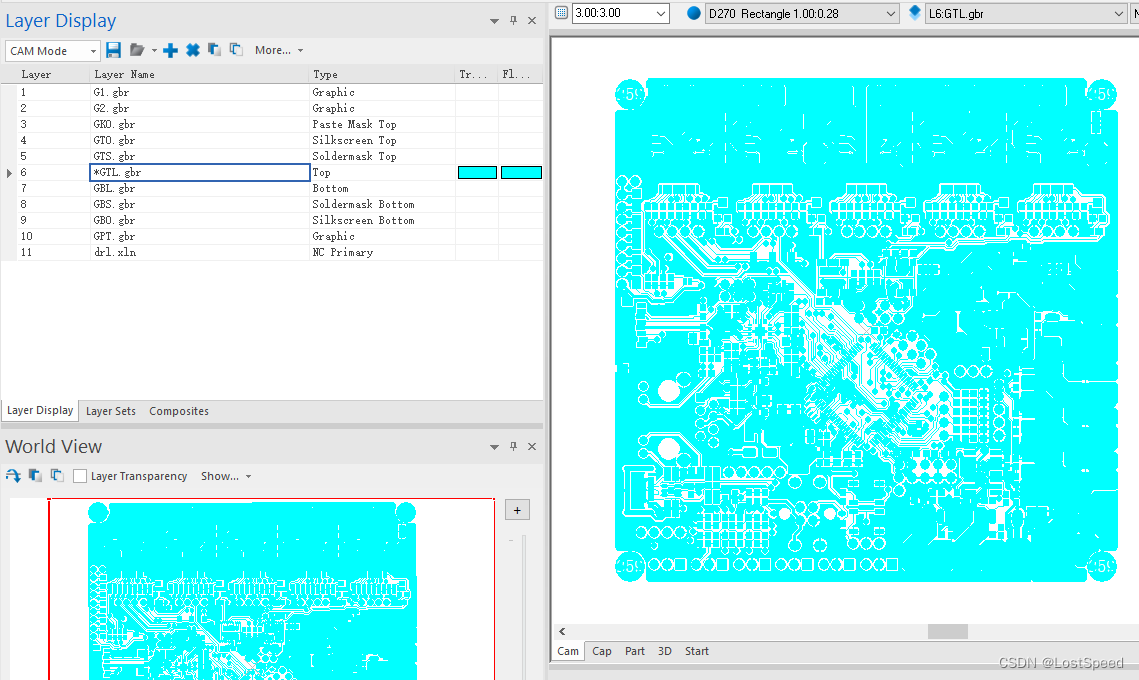
Task: Delete layer using the blue X icon
Action: tap(192, 50)
